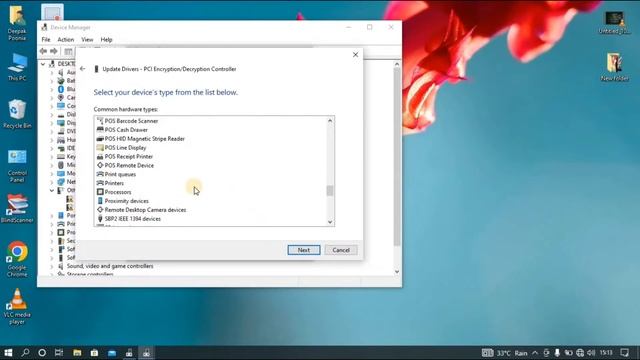Open Cortana circle on taskbar
The width and height of the screenshot is (640, 360).
pyautogui.click(x=42, y=353)
